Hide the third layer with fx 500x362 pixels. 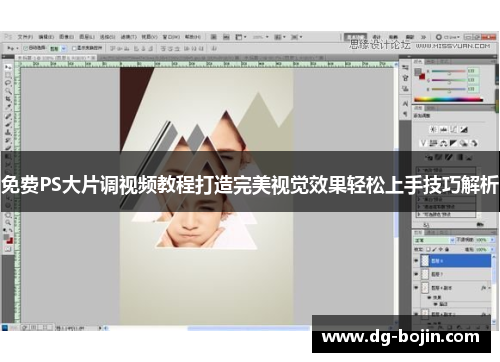416,287
